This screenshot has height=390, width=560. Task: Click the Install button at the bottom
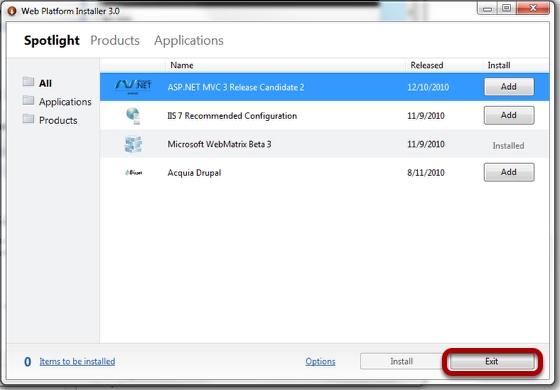click(x=402, y=361)
